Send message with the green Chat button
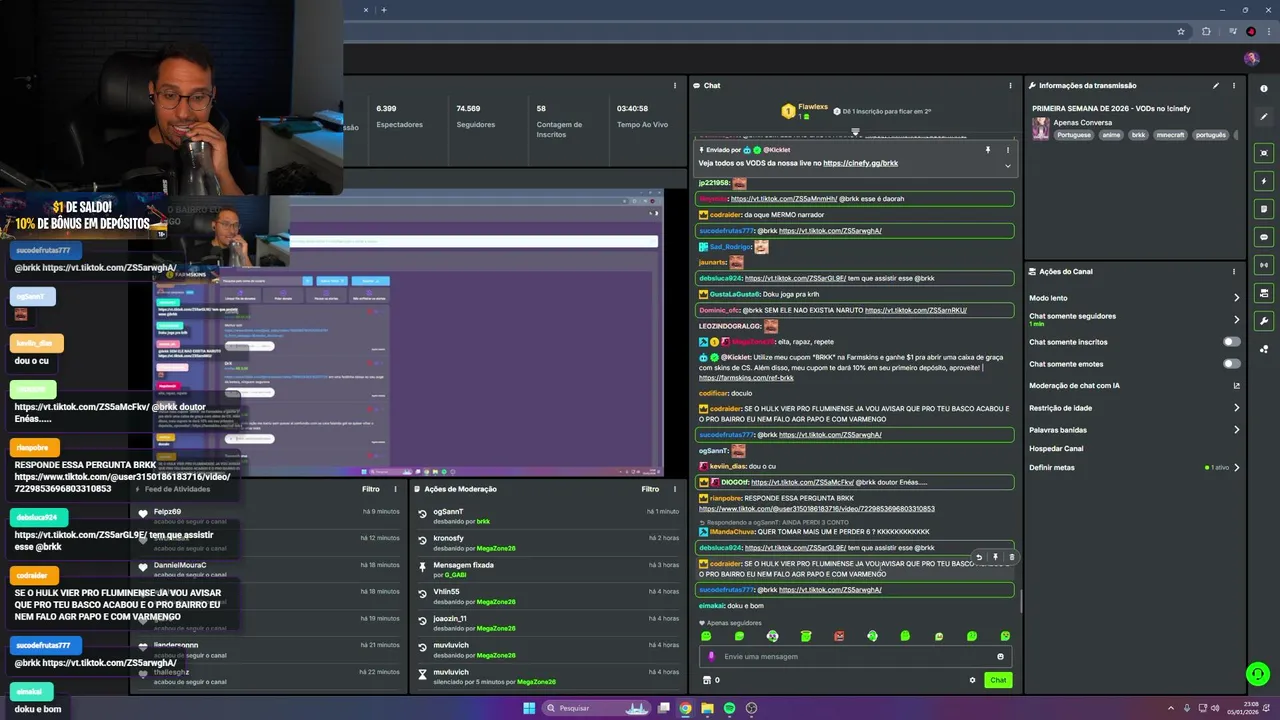Viewport: 1280px width, 720px height. [x=998, y=680]
